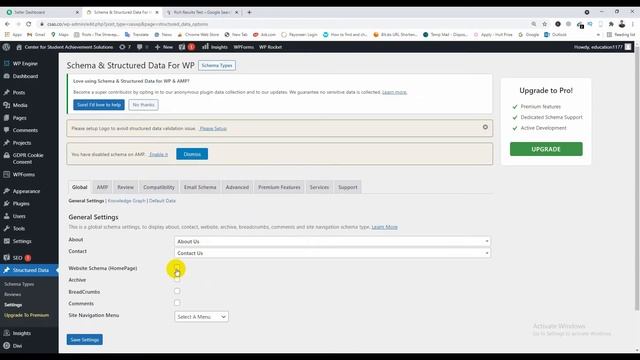The height and width of the screenshot is (360, 640).
Task: Enable Website Schema (HomePage) checkbox
Action: pos(177,268)
